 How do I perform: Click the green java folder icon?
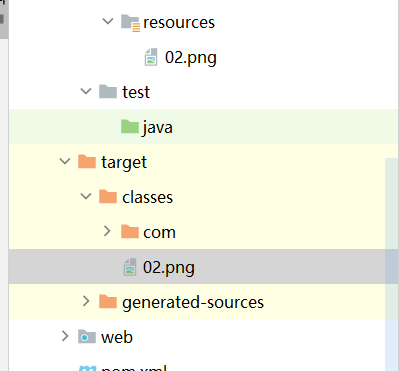click(130, 127)
